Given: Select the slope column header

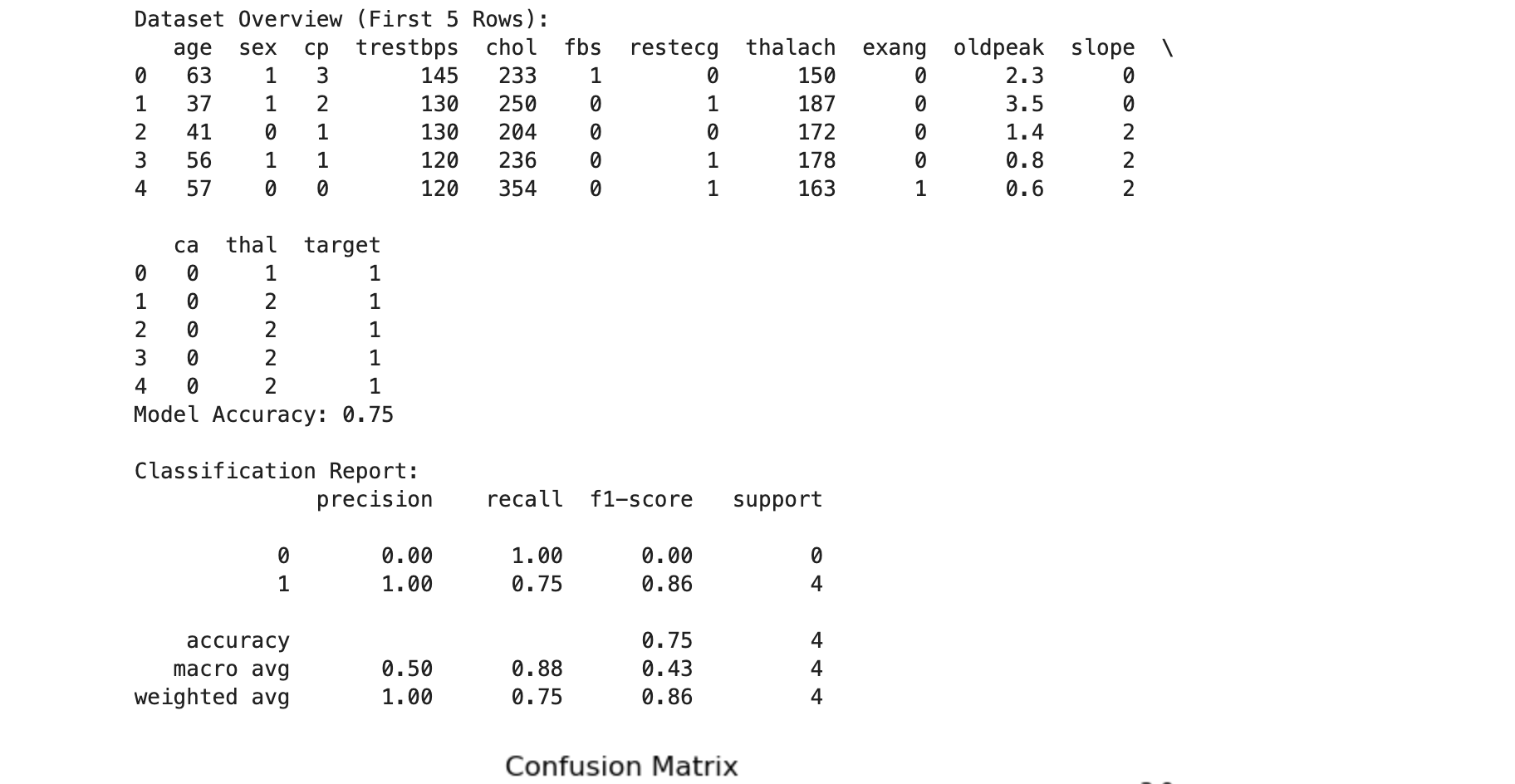Looking at the screenshot, I should pos(1102,48).
